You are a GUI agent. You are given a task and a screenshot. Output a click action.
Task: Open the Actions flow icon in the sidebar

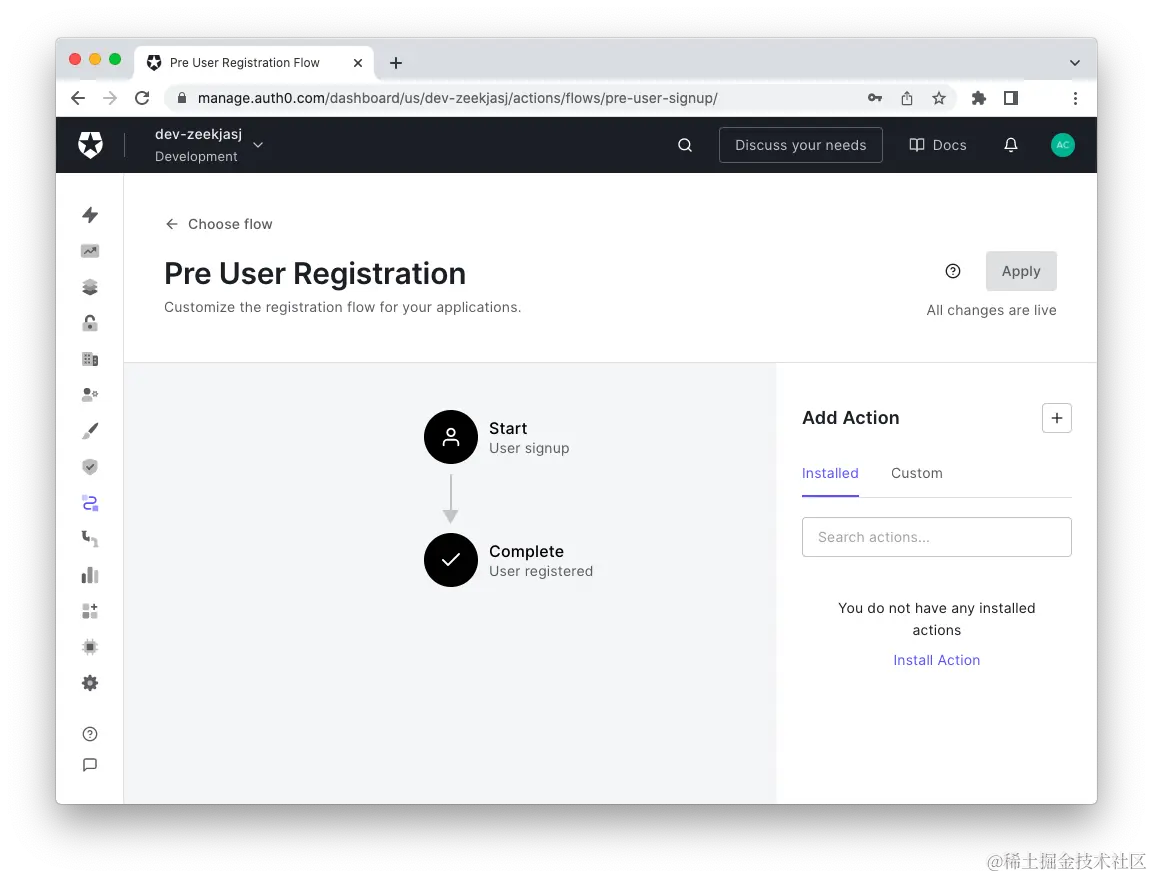[90, 502]
